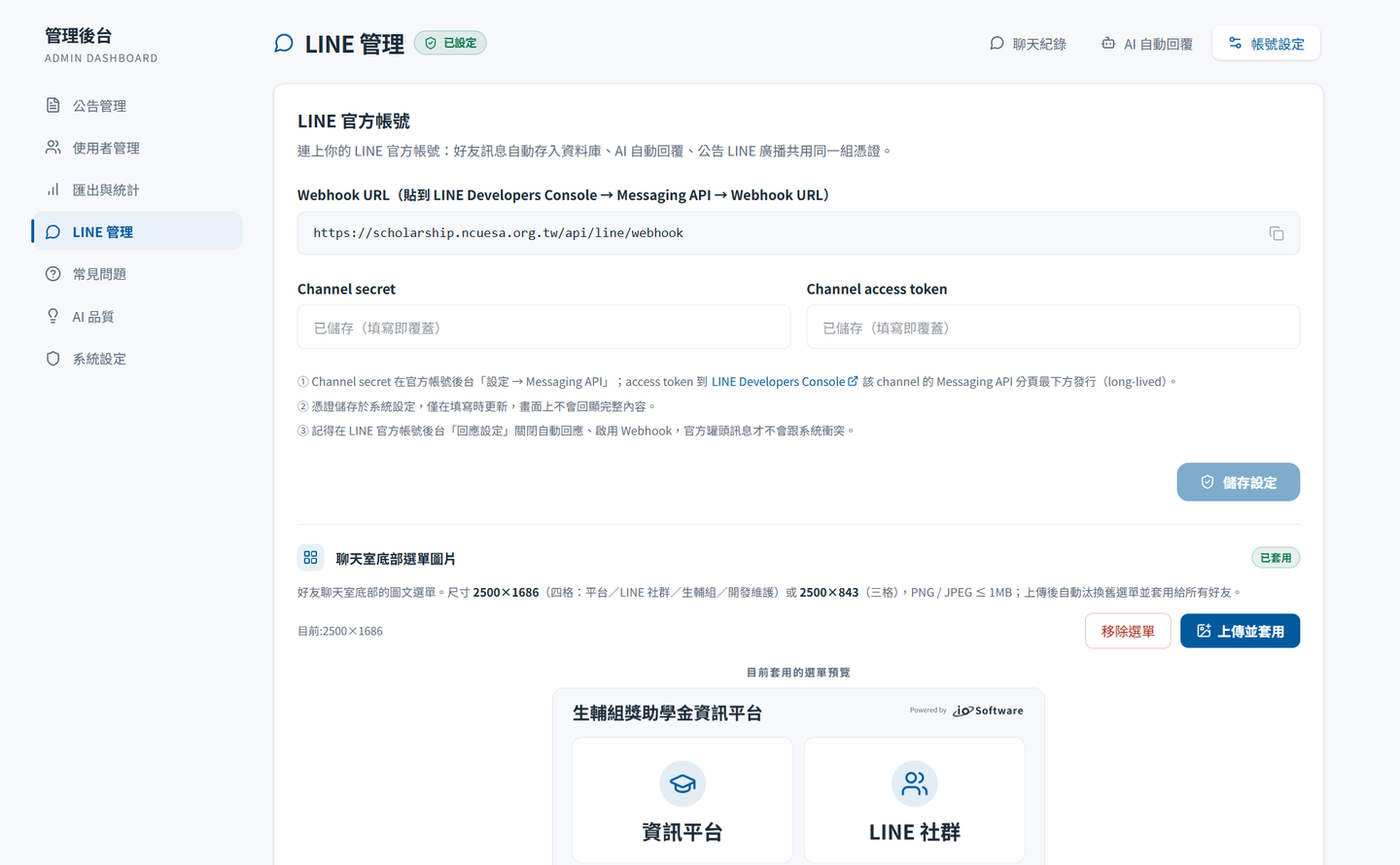The width and height of the screenshot is (1400, 865).
Task: Open 系統設定 from the sidebar
Action: [137, 359]
